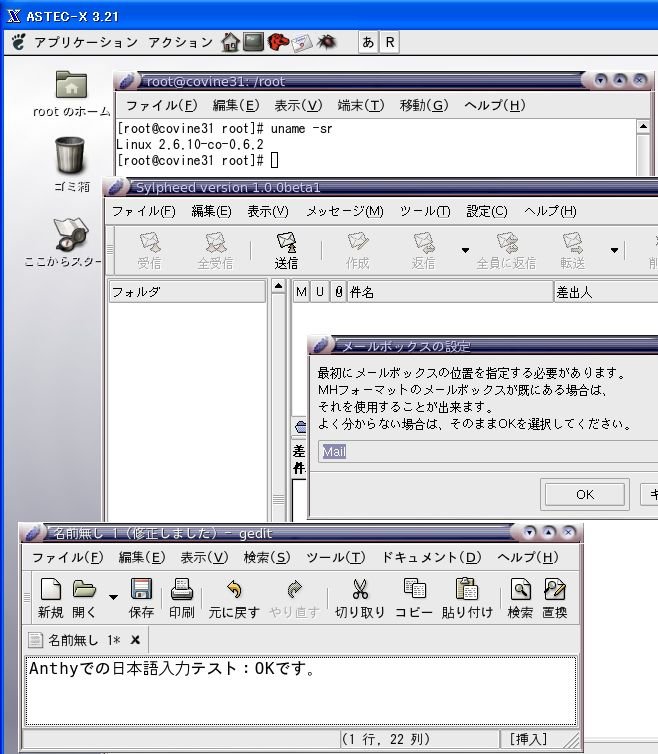Click gedit 元に戻す undo icon
Image resolution: width=658 pixels, height=754 pixels.
234,598
